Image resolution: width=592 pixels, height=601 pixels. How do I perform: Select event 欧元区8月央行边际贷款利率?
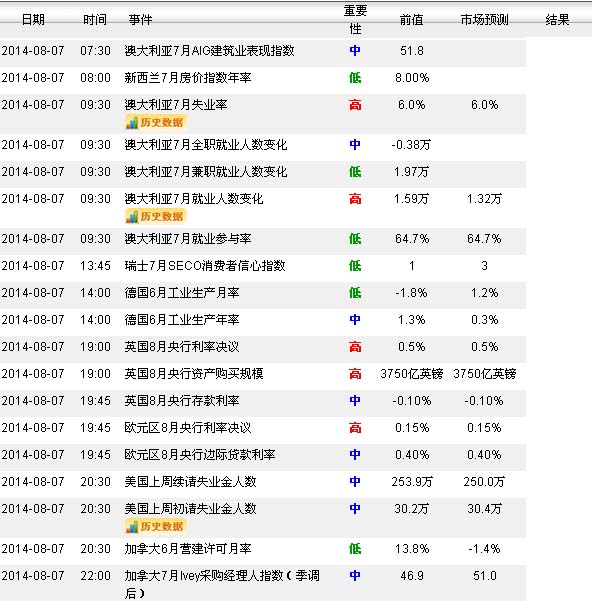pos(200,455)
